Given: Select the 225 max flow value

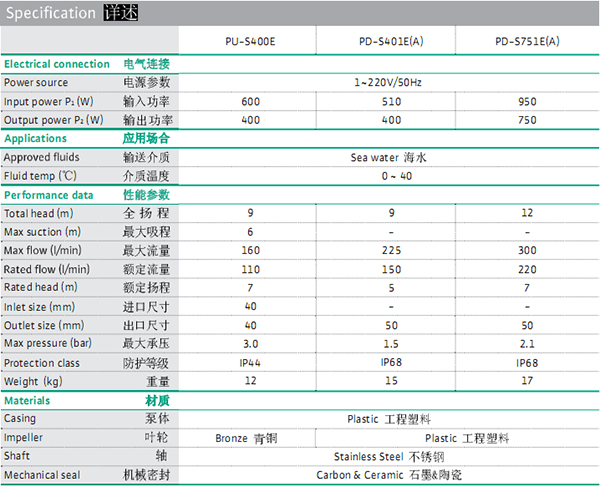Looking at the screenshot, I should pyautogui.click(x=387, y=251).
